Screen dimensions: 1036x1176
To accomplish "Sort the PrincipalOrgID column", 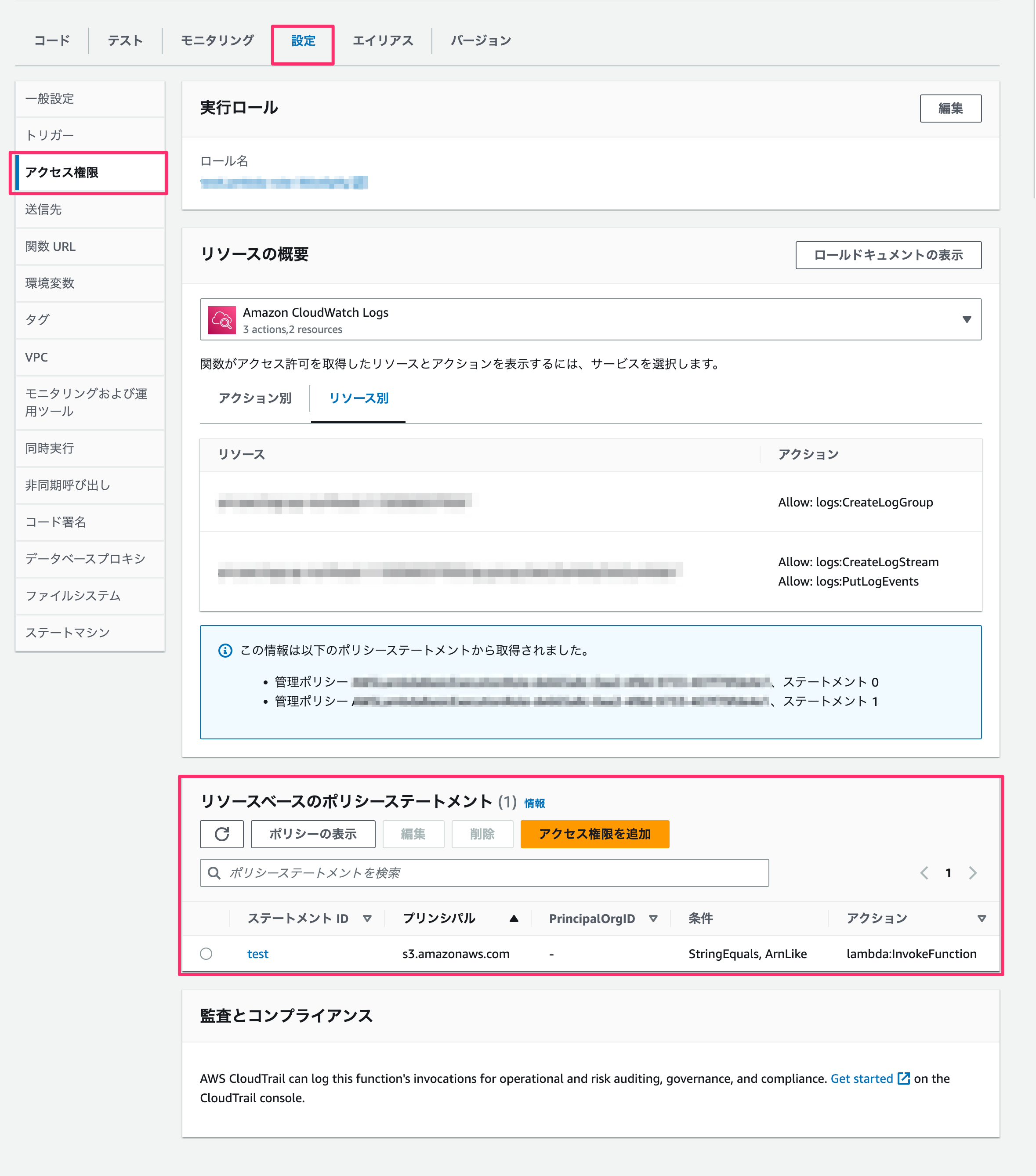I will click(653, 919).
